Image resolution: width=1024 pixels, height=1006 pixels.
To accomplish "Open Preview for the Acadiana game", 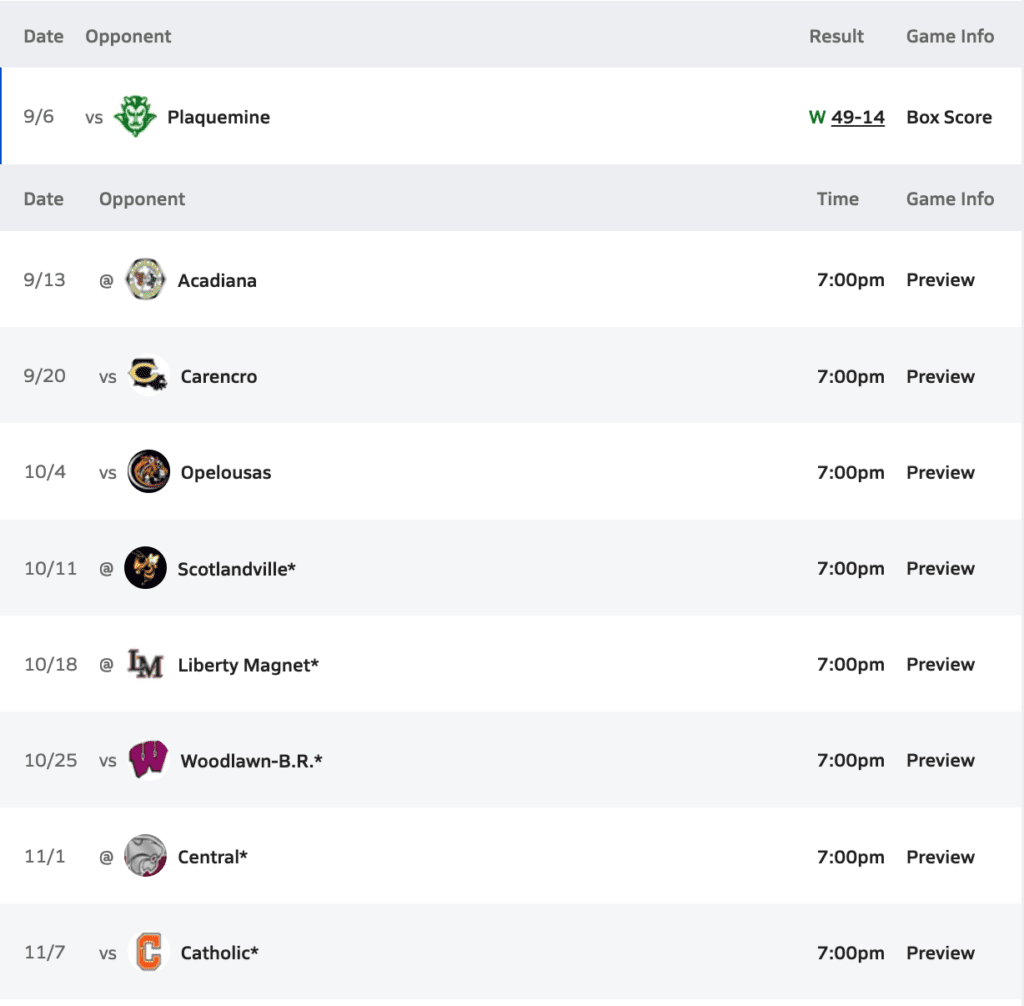I will (x=940, y=280).
